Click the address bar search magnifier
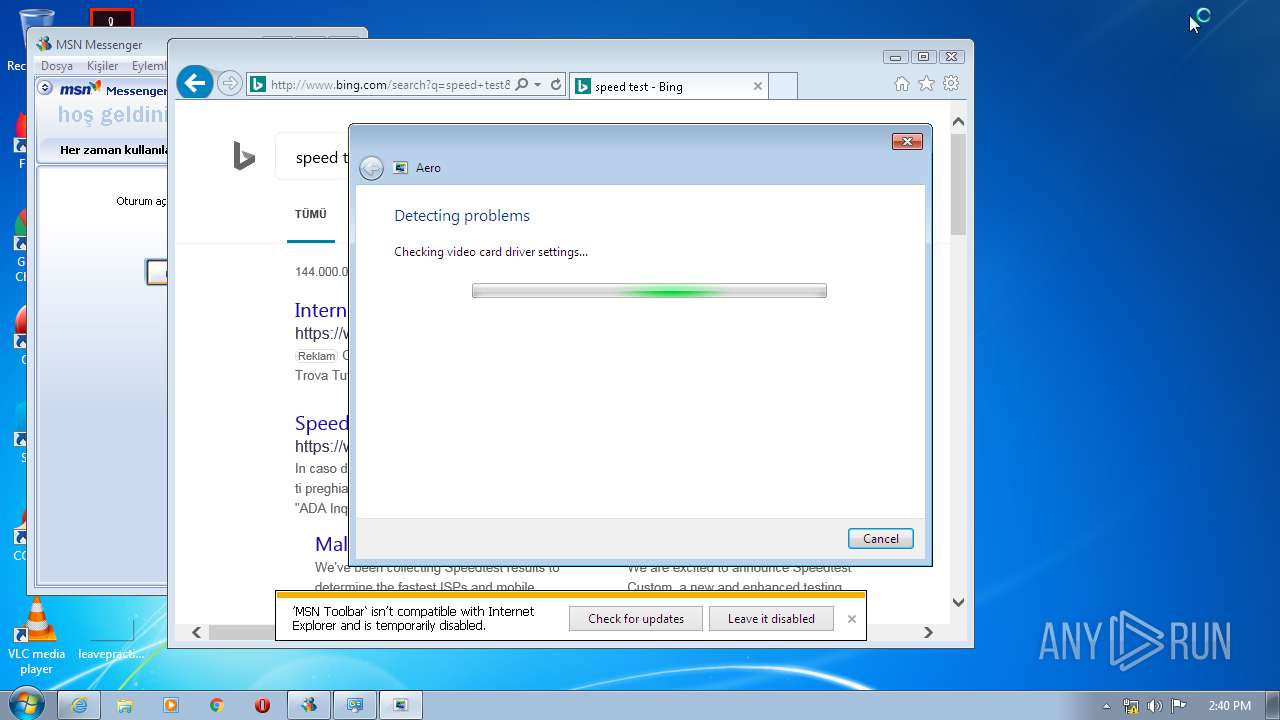The height and width of the screenshot is (720, 1280). (x=521, y=85)
